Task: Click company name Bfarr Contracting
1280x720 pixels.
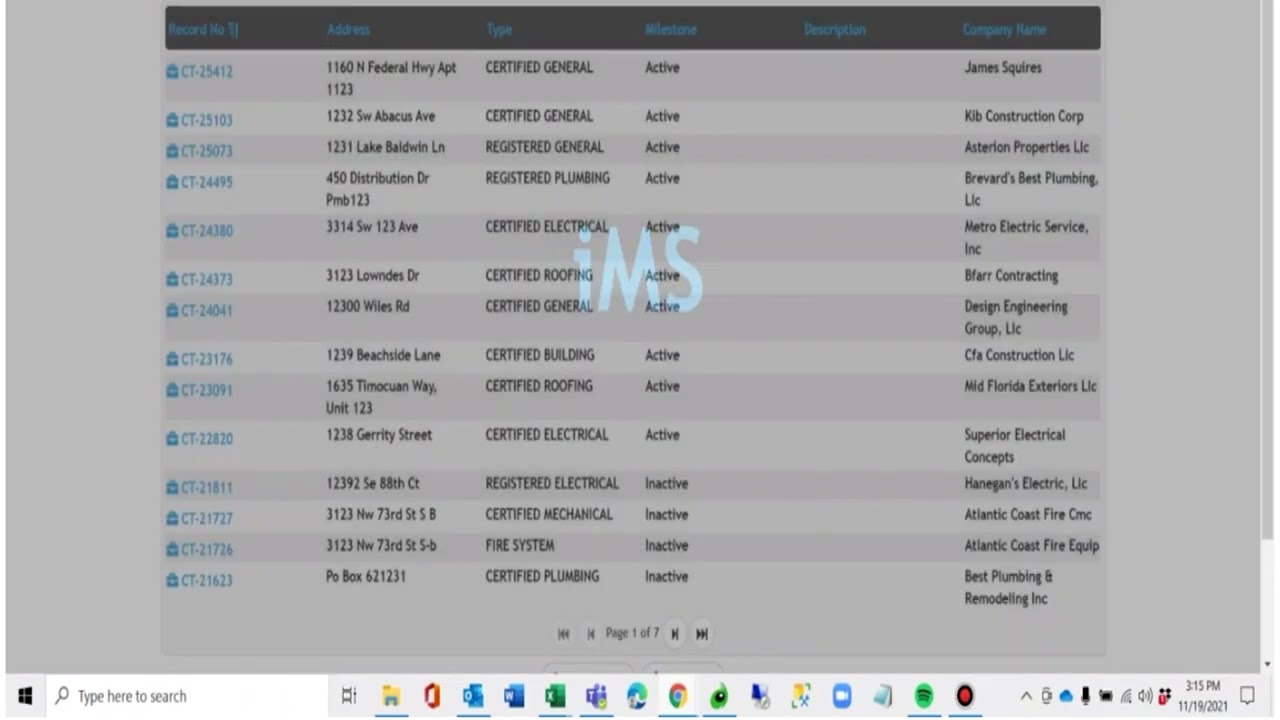Action: [1011, 275]
